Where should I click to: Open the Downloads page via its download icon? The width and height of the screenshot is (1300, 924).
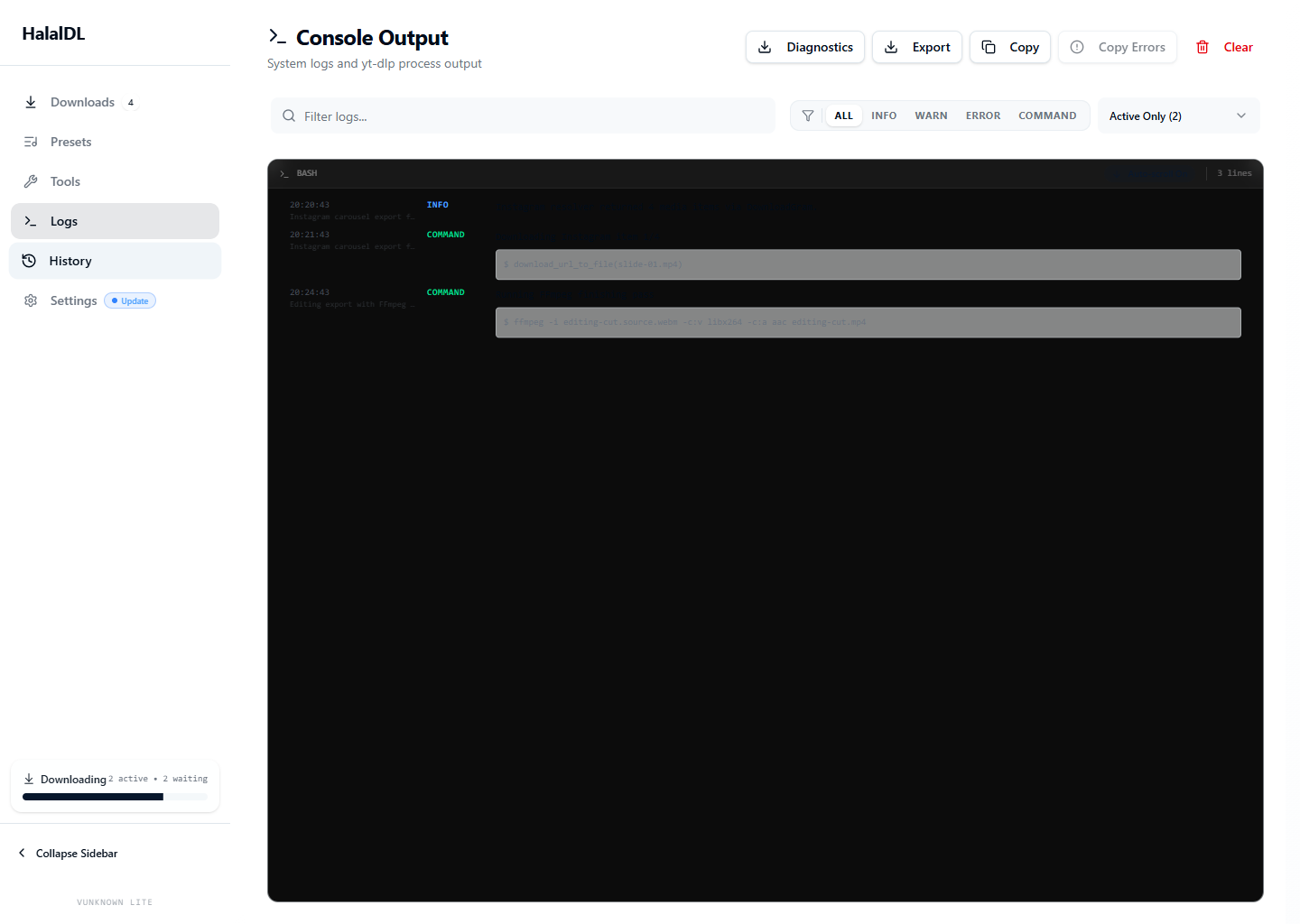point(31,102)
